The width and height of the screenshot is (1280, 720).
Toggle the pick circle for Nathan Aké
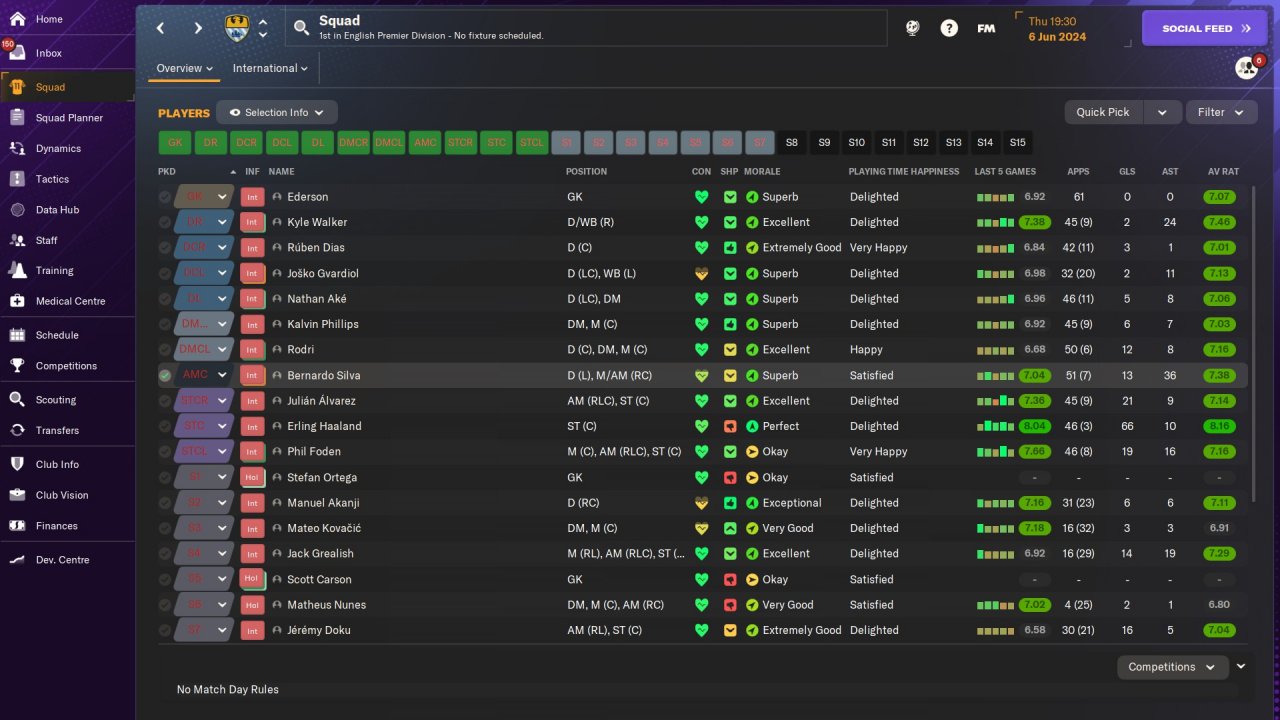point(165,299)
